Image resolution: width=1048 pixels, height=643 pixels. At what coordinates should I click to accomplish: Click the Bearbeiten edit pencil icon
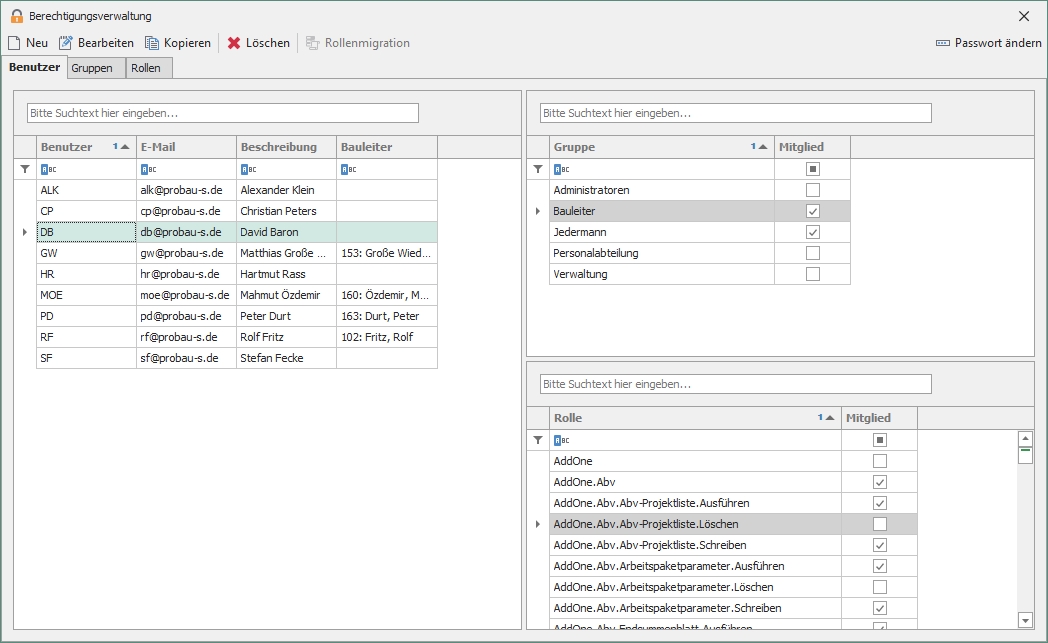pos(66,43)
